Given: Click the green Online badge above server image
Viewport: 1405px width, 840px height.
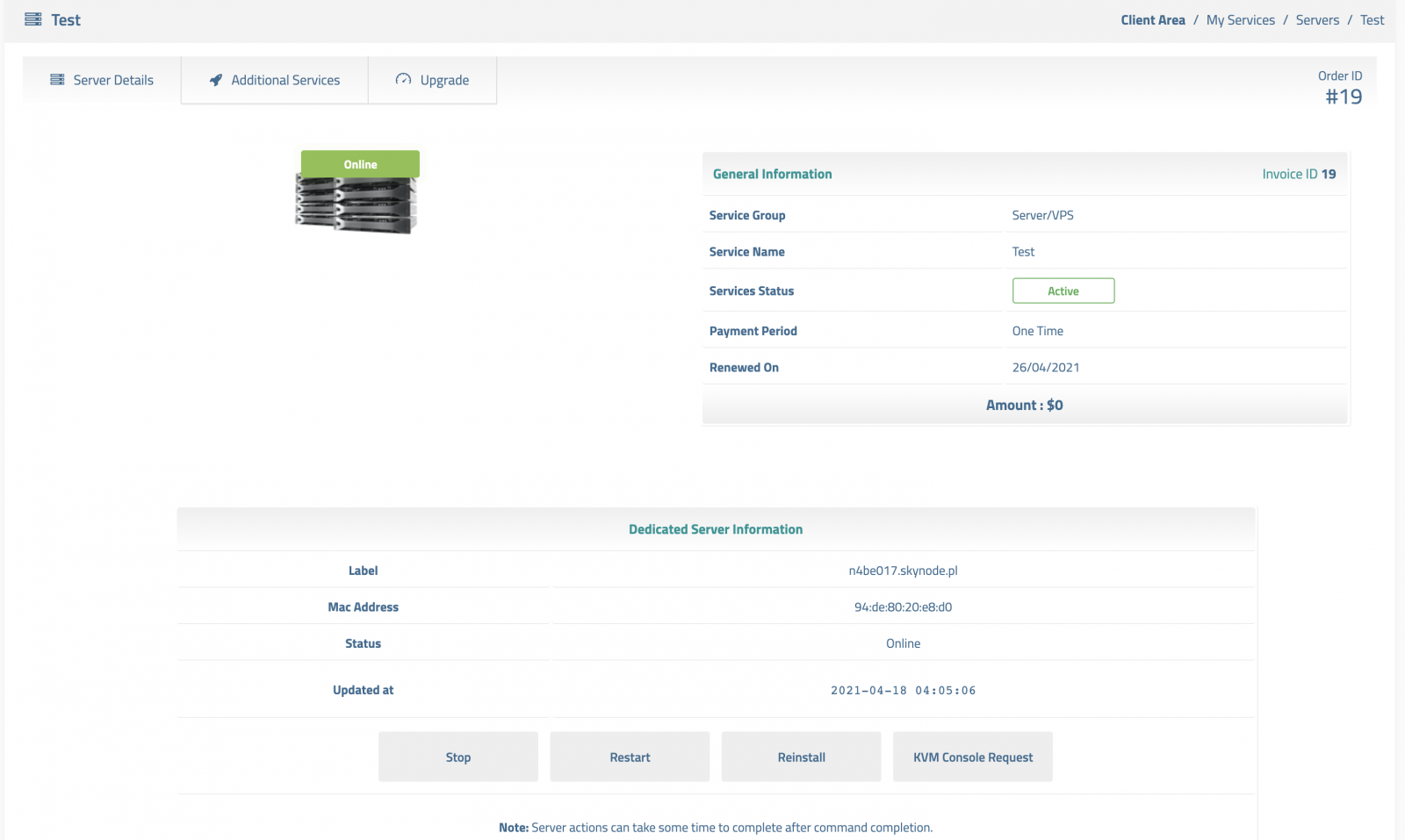Looking at the screenshot, I should tap(360, 164).
